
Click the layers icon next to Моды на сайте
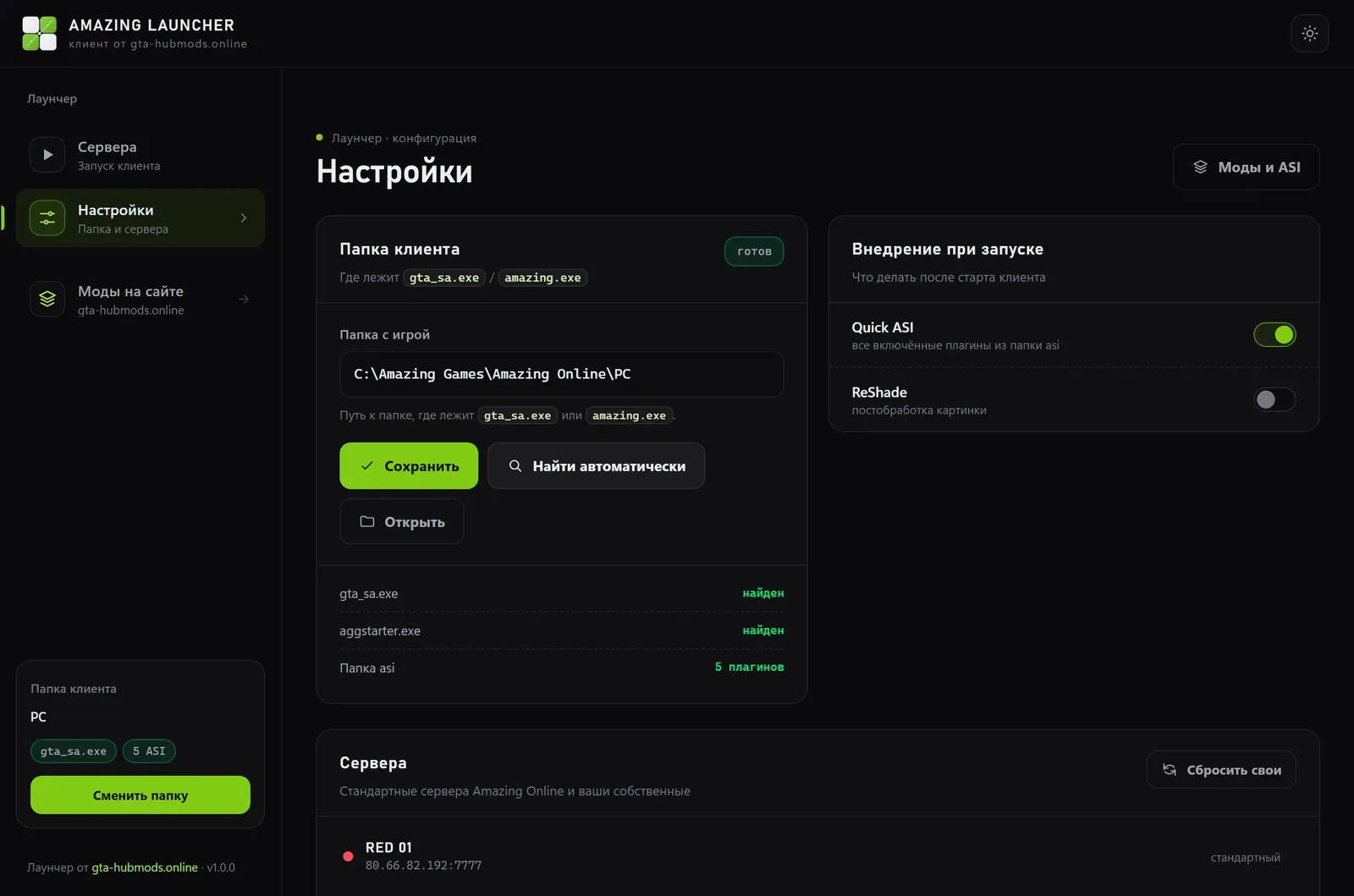click(x=47, y=300)
